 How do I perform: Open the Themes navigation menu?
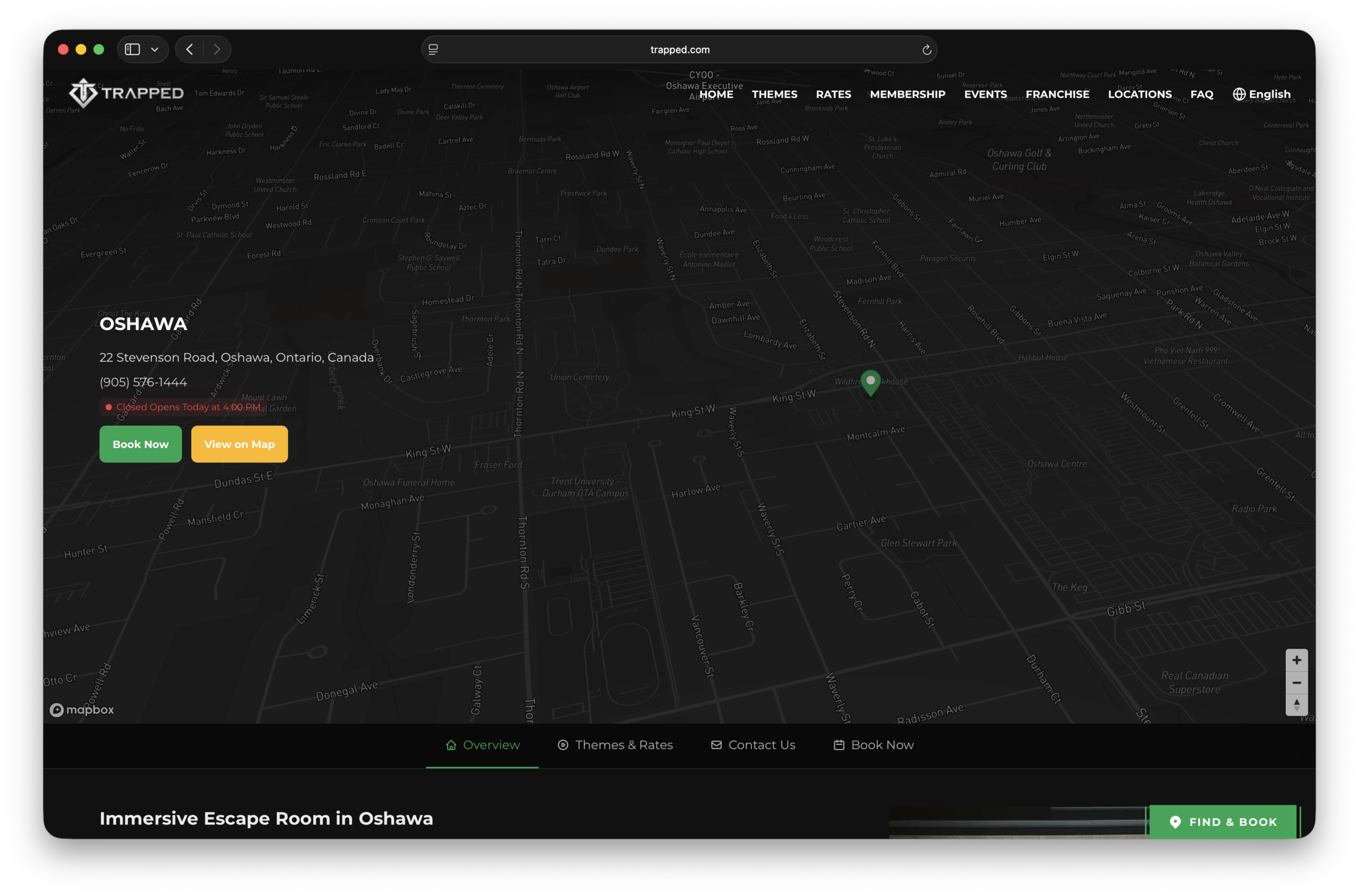click(x=774, y=94)
